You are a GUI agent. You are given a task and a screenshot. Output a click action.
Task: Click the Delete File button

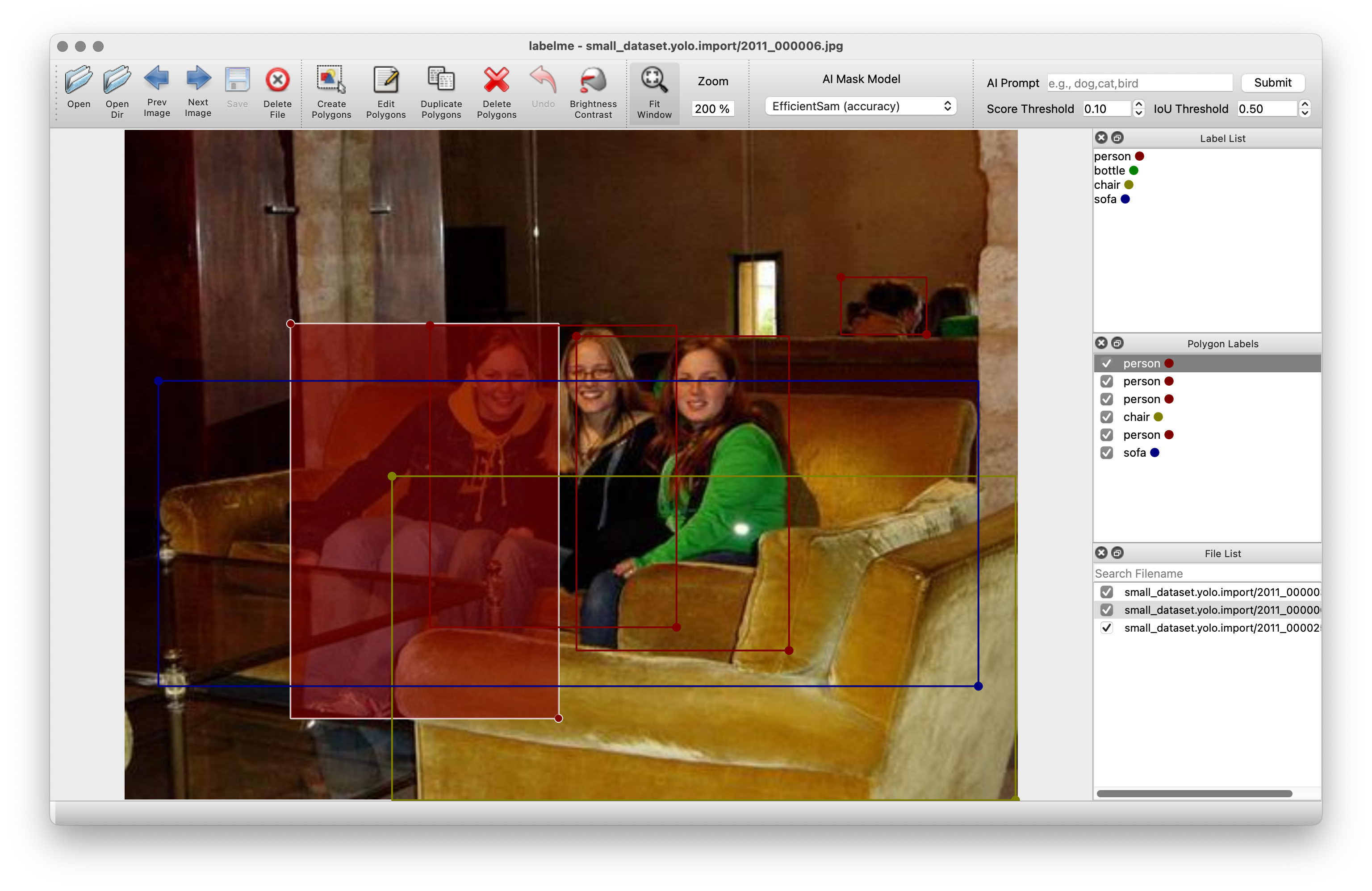coord(277,80)
